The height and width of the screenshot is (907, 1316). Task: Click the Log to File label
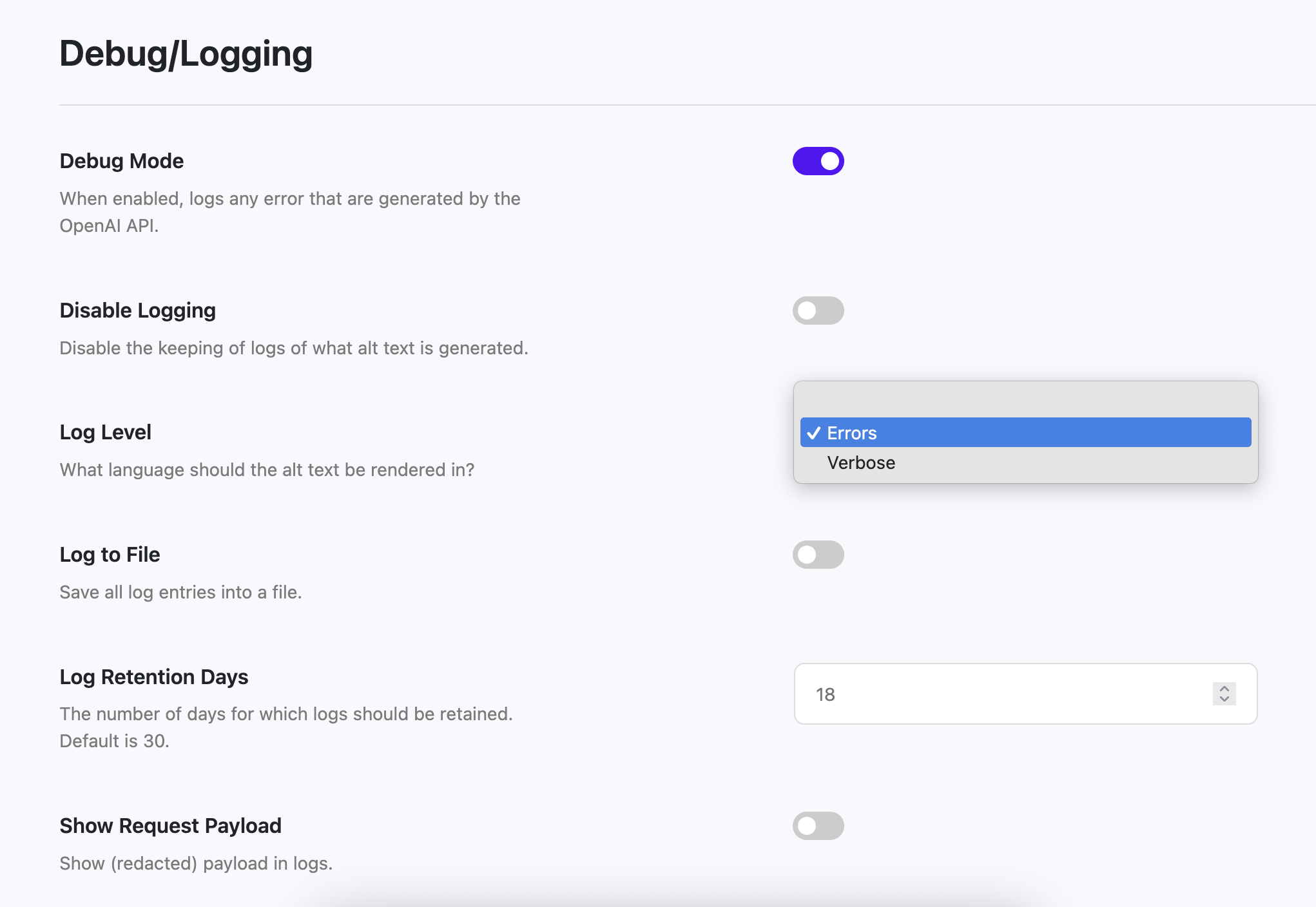point(110,555)
